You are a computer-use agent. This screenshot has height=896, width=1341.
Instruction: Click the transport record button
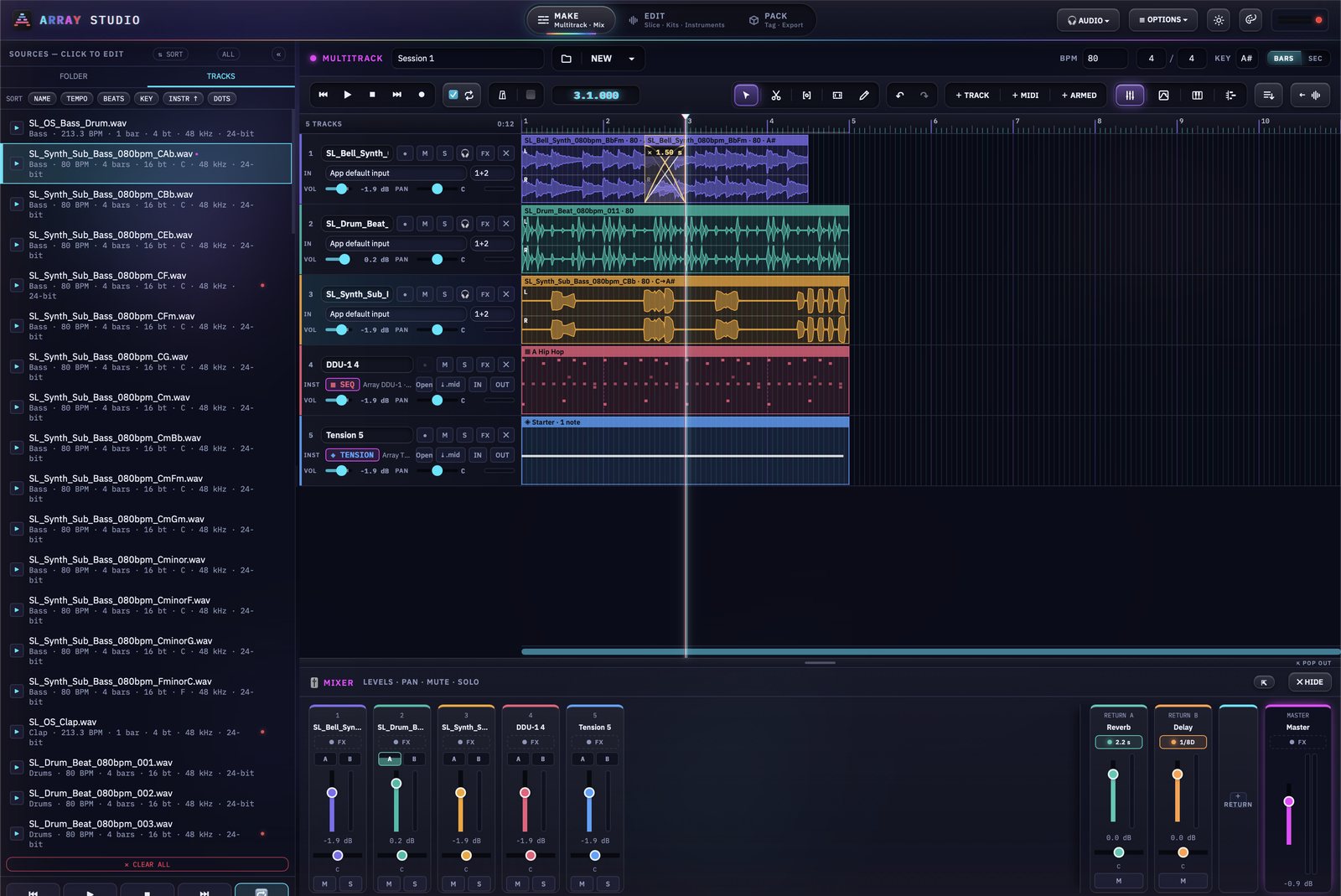422,96
